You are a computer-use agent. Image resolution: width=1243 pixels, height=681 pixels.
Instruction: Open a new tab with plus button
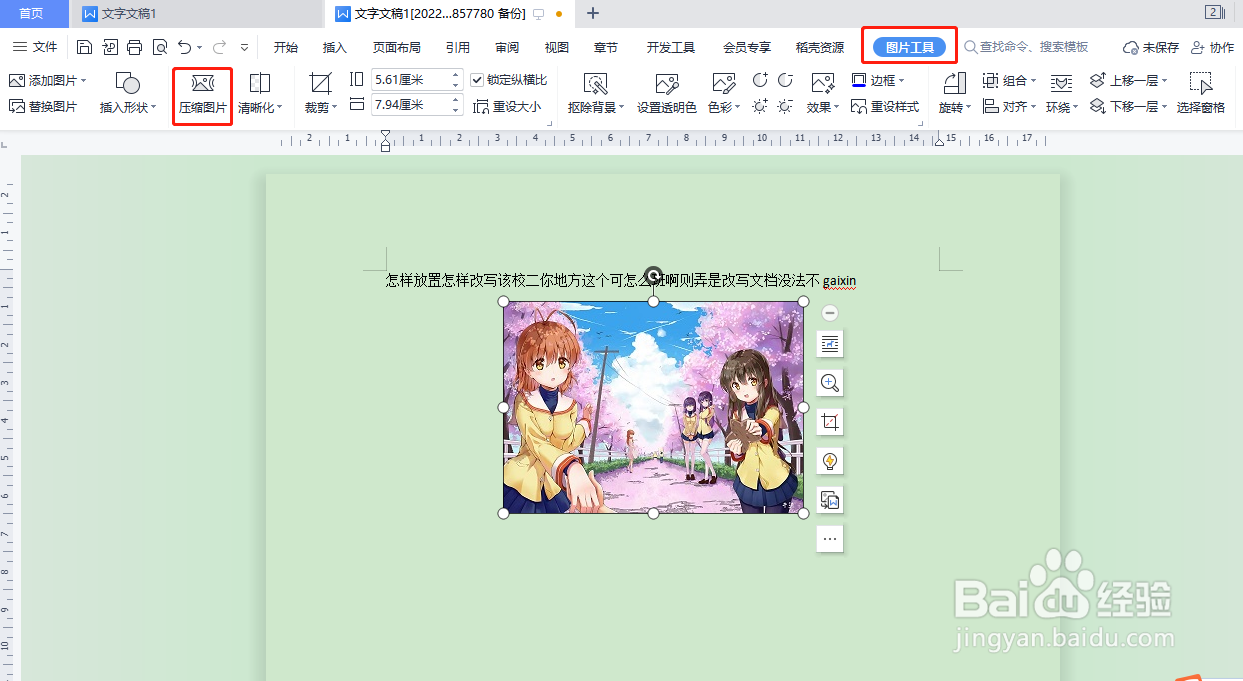click(593, 13)
